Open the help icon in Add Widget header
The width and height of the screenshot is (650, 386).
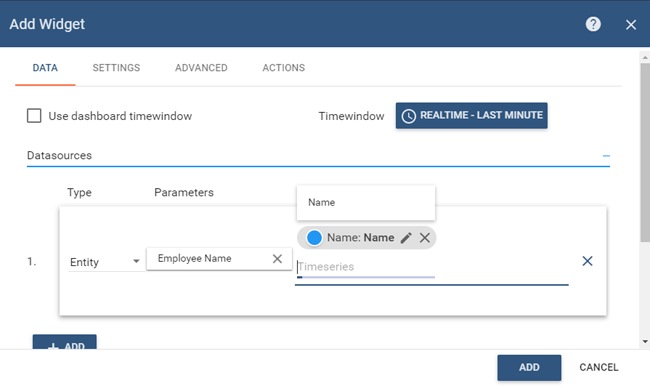coord(593,24)
